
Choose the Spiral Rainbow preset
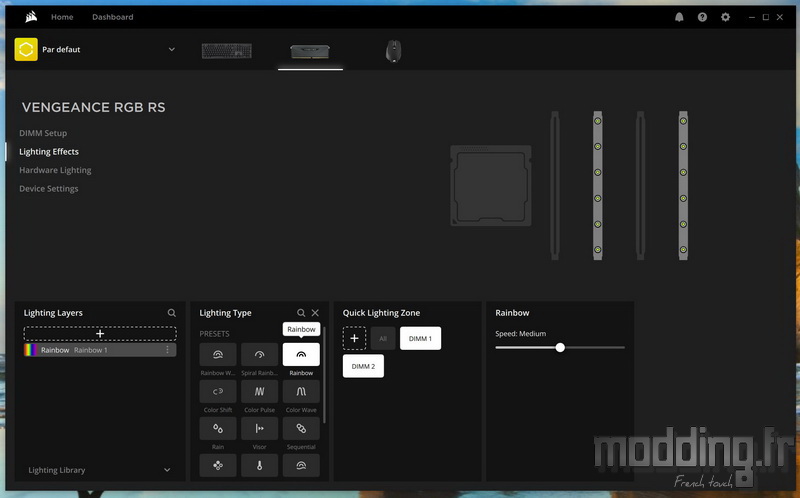[x=259, y=354]
